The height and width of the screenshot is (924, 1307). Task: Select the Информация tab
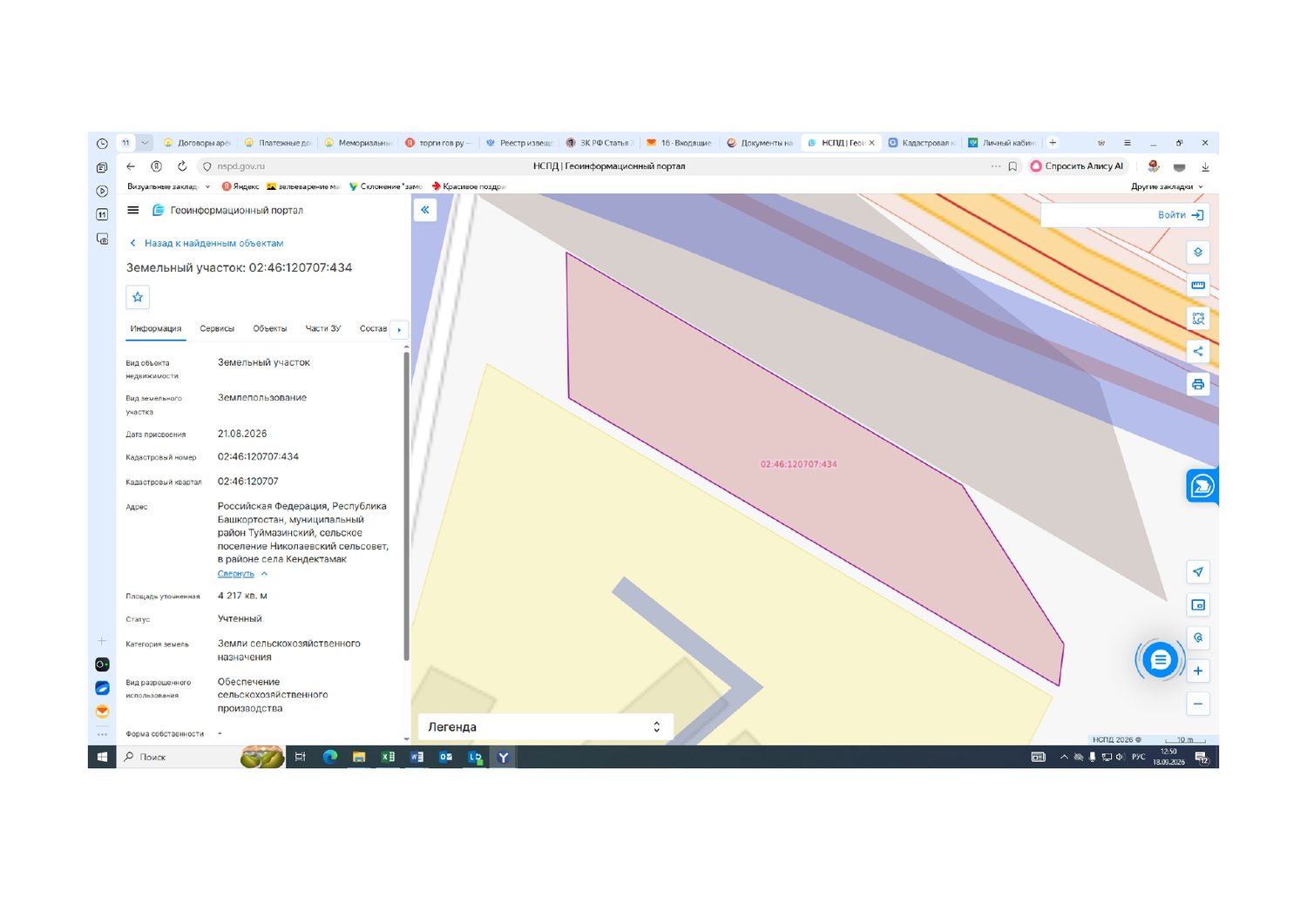[x=156, y=328]
